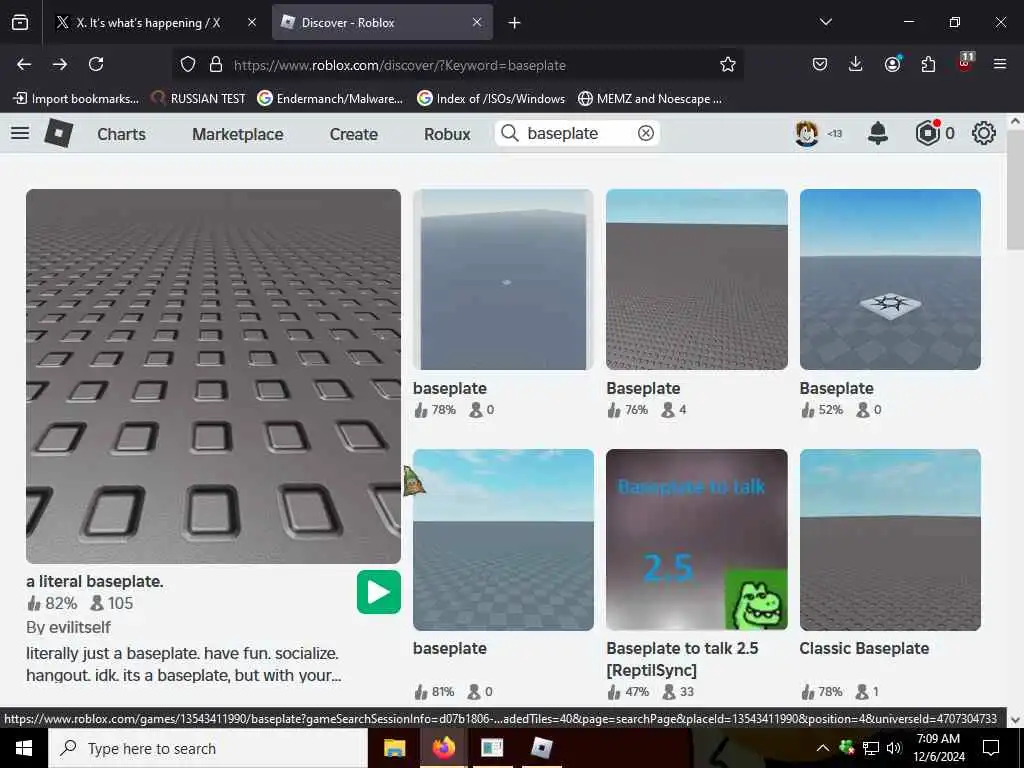Open the 'a literal baseplate.' title link
Viewport: 1024px width, 768px height.
click(95, 581)
